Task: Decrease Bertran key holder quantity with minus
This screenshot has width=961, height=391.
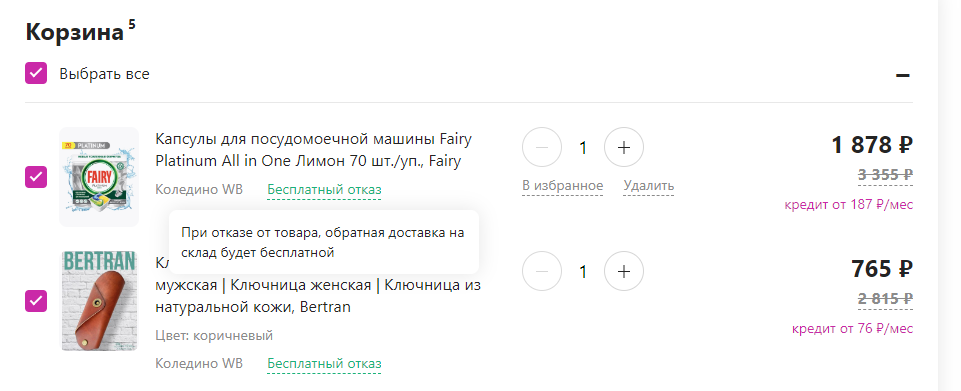Action: click(x=542, y=271)
